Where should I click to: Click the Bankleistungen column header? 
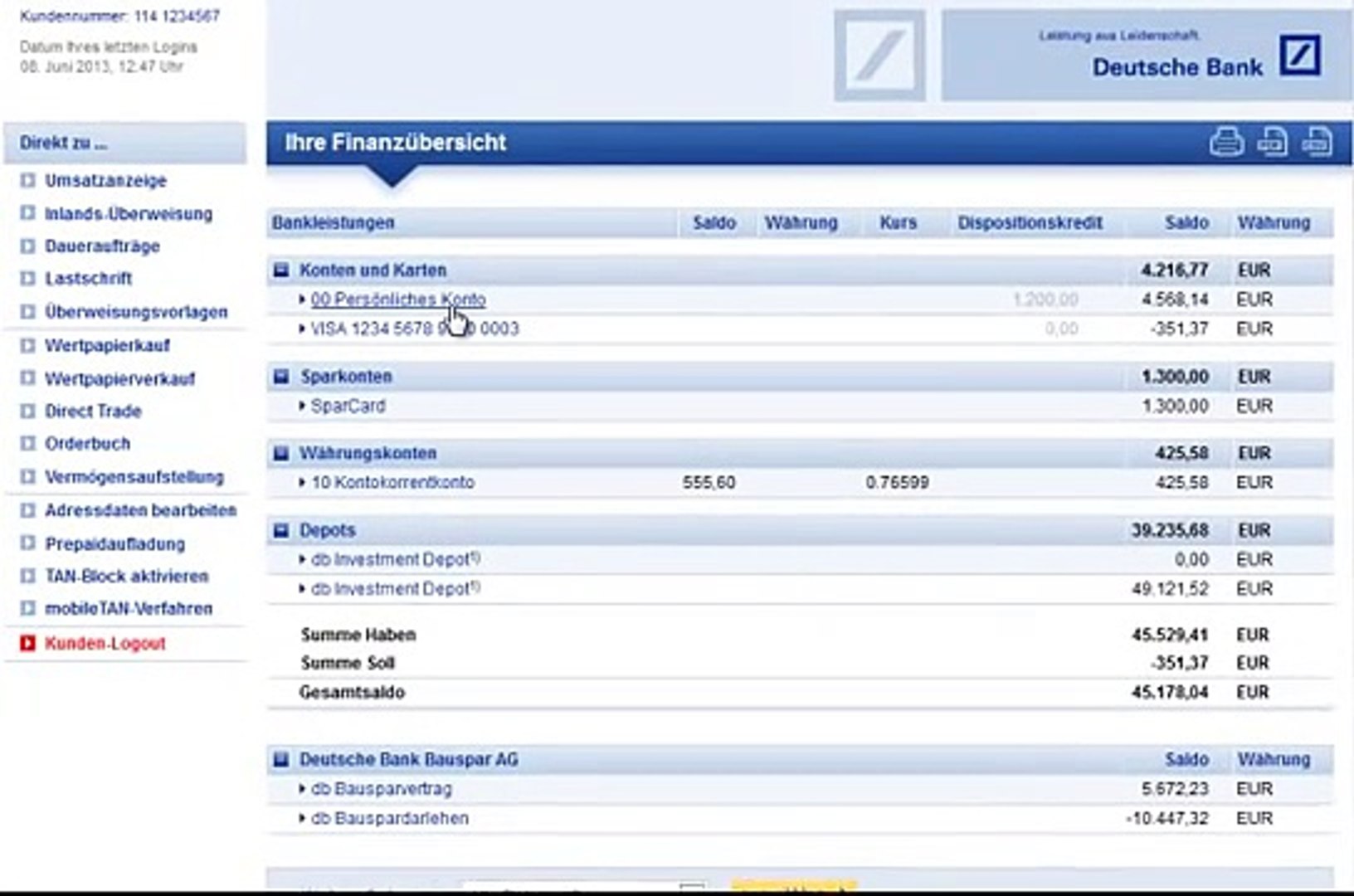[334, 222]
